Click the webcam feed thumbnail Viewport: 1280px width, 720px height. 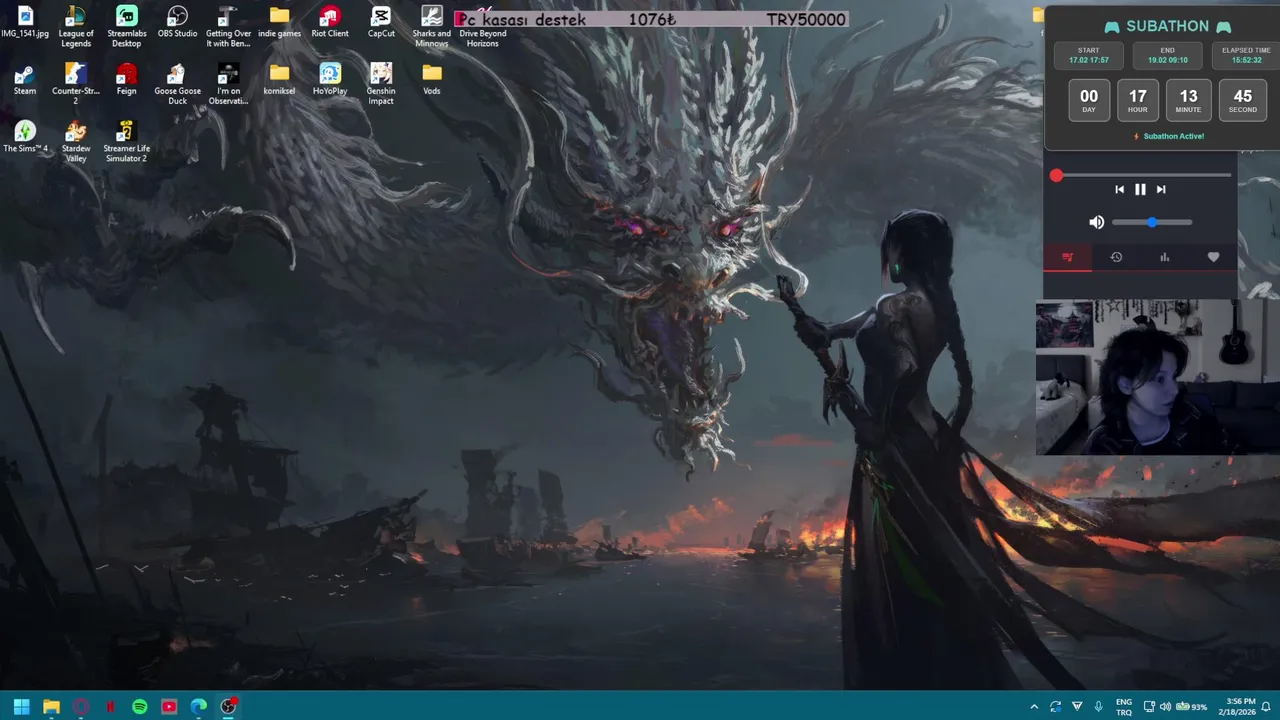(1157, 378)
